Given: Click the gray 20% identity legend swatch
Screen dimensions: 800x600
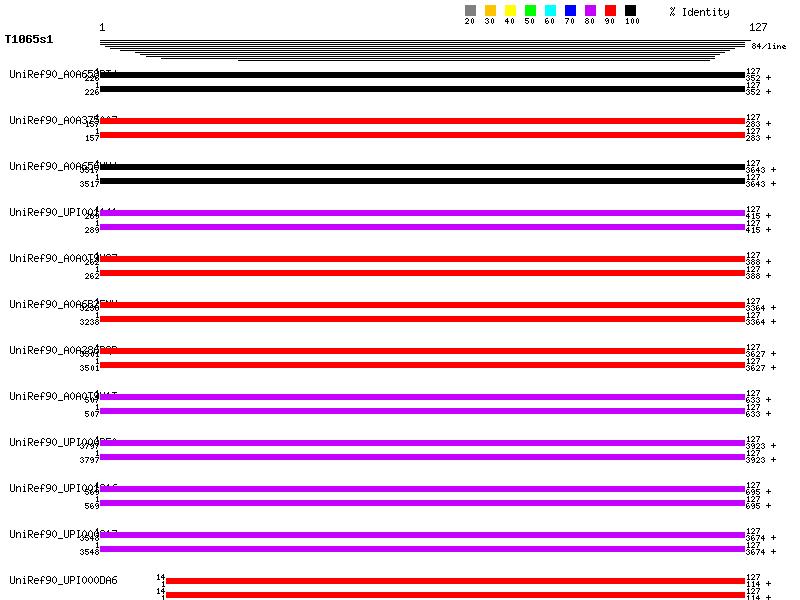Looking at the screenshot, I should pyautogui.click(x=470, y=11).
